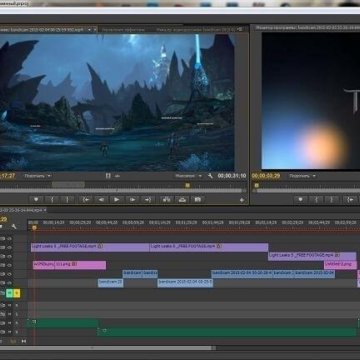Export a frame with the camera icon
The image size is (360, 360).
point(198,200)
